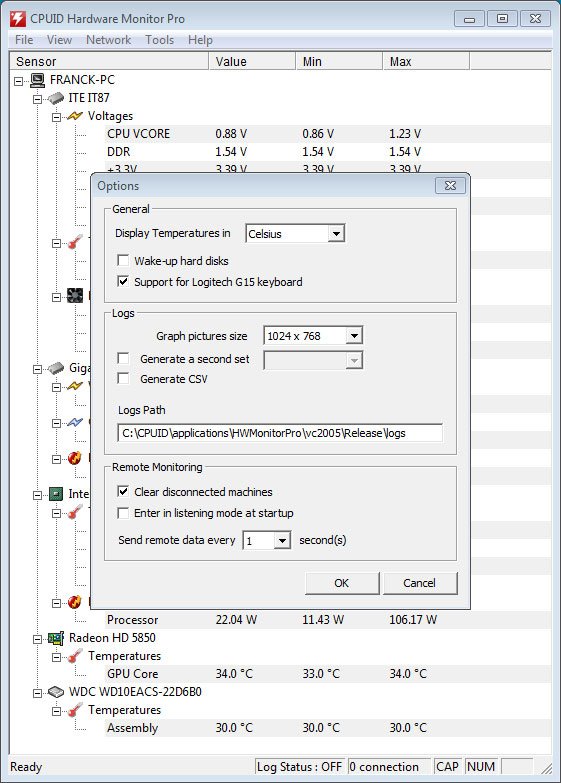
Task: Collapse the WDC WD10EACS-22D6B0 node
Action: (x=37, y=693)
